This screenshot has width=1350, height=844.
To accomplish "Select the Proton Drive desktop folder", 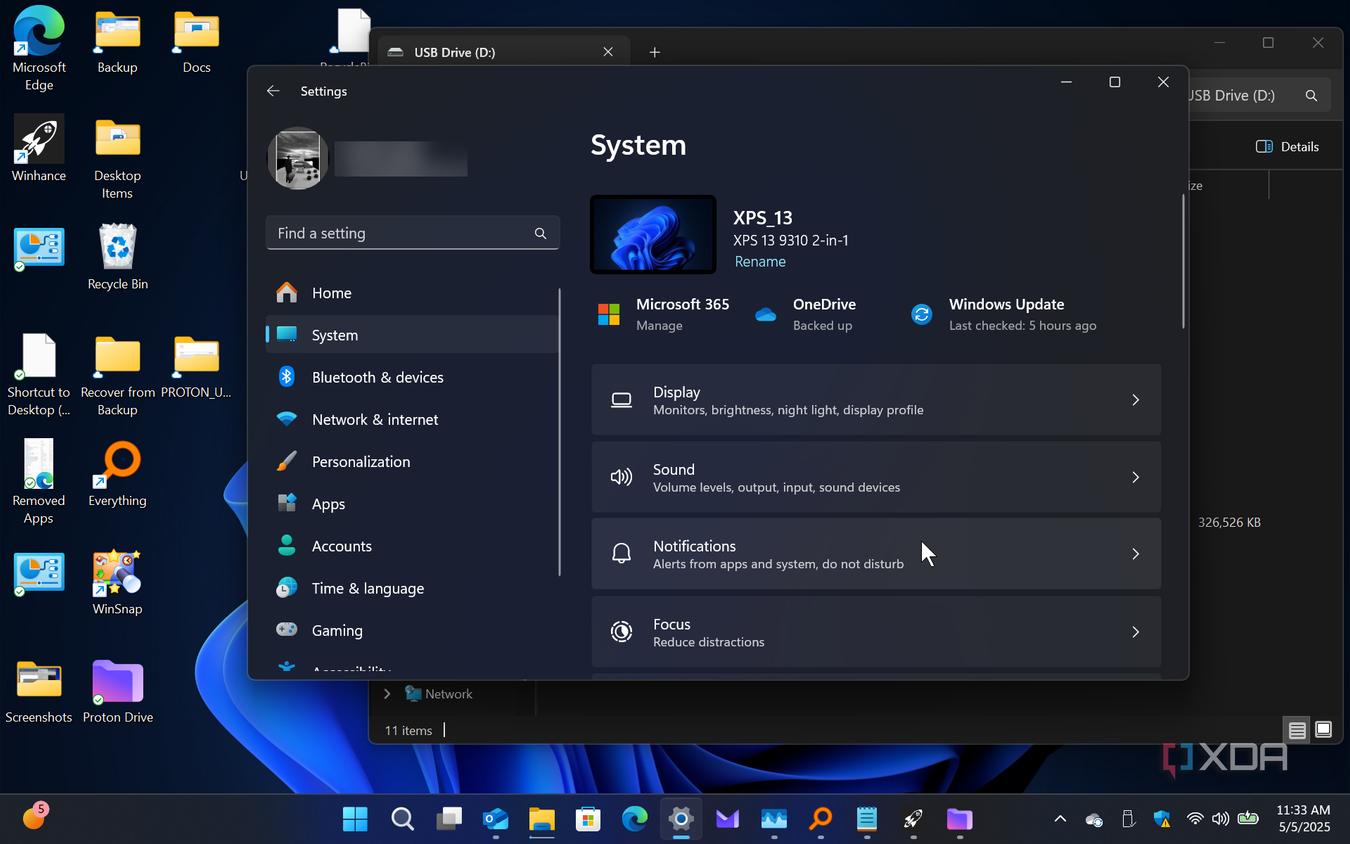I will point(117,691).
